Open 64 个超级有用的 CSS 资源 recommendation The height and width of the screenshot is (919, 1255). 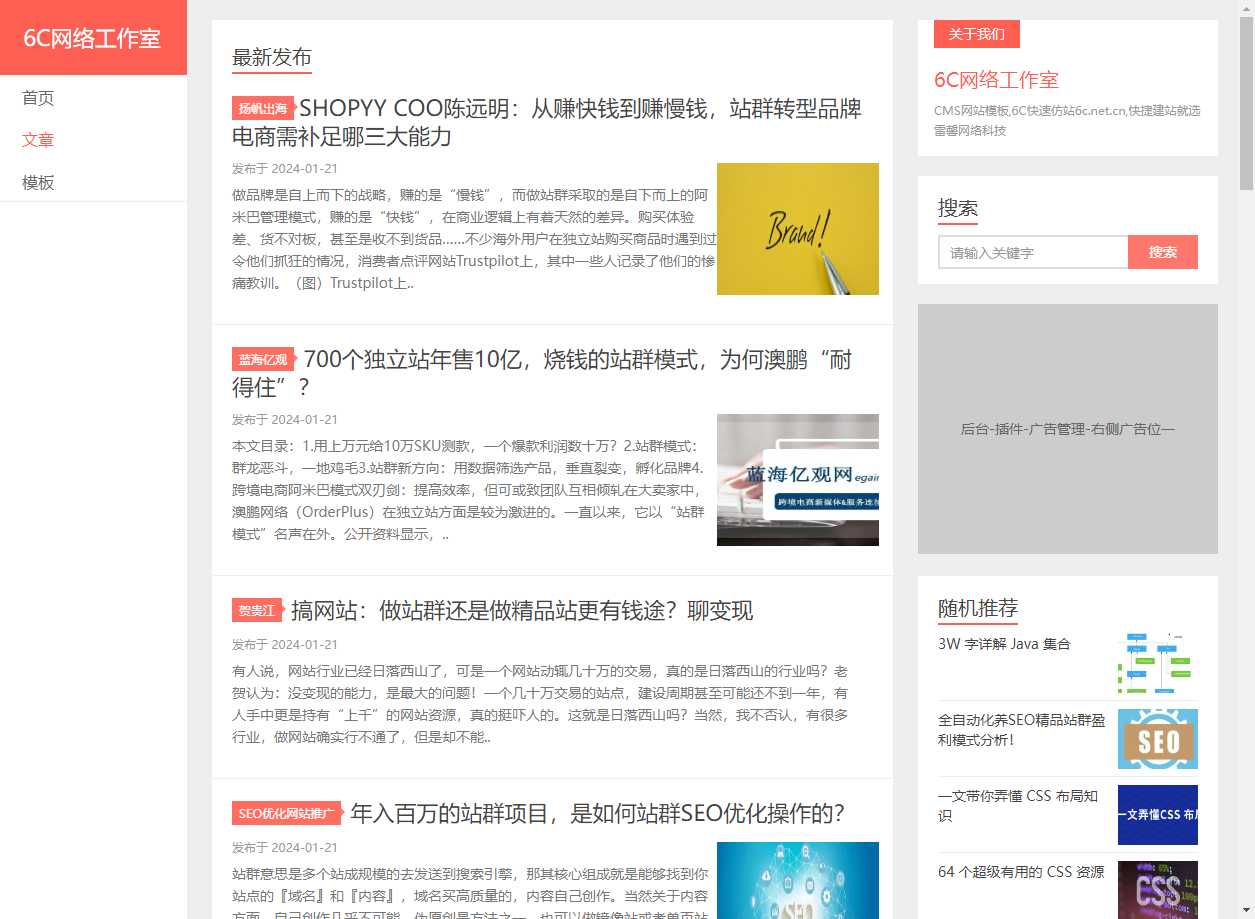1021,872
